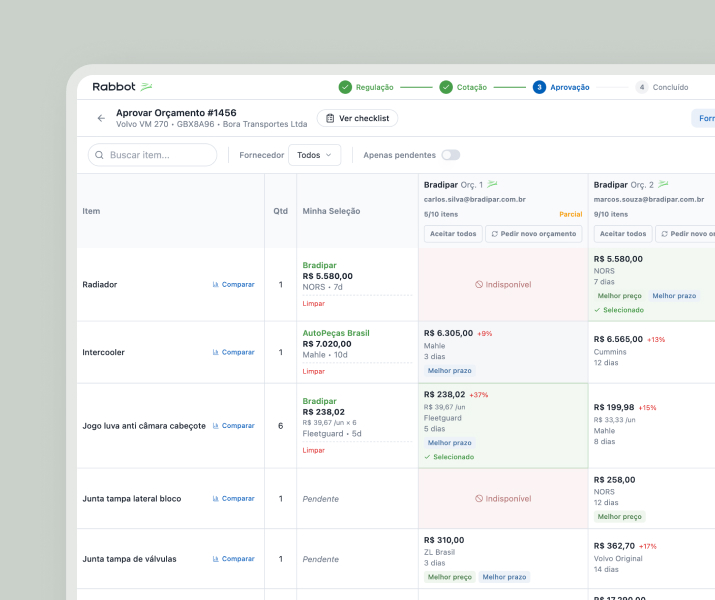The height and width of the screenshot is (600, 715).
Task: Click the Indisponível icon in the Radiador row
Action: point(479,284)
